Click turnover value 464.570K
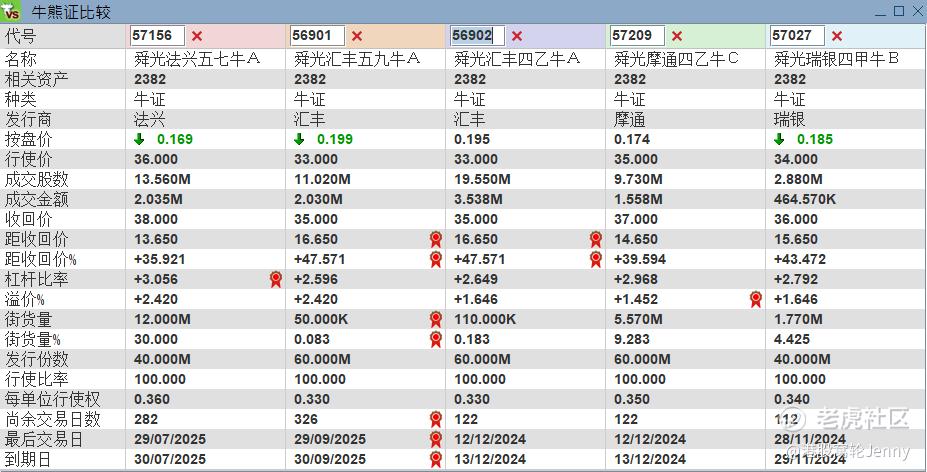Image resolution: width=927 pixels, height=472 pixels. 805,199
